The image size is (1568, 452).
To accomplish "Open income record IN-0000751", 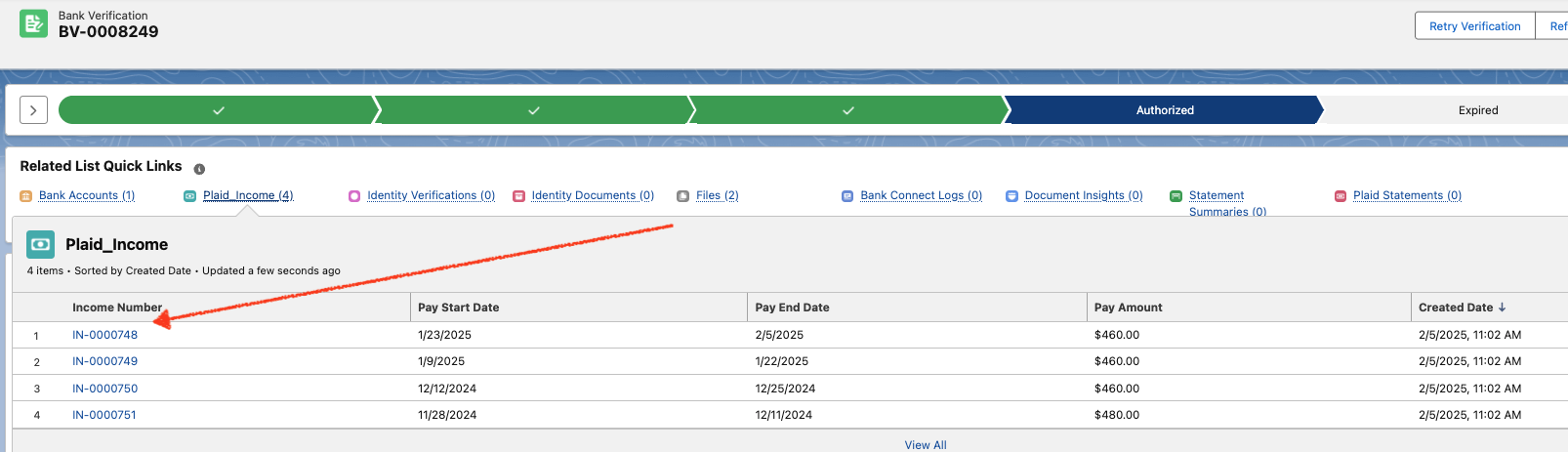I will pyautogui.click(x=104, y=415).
